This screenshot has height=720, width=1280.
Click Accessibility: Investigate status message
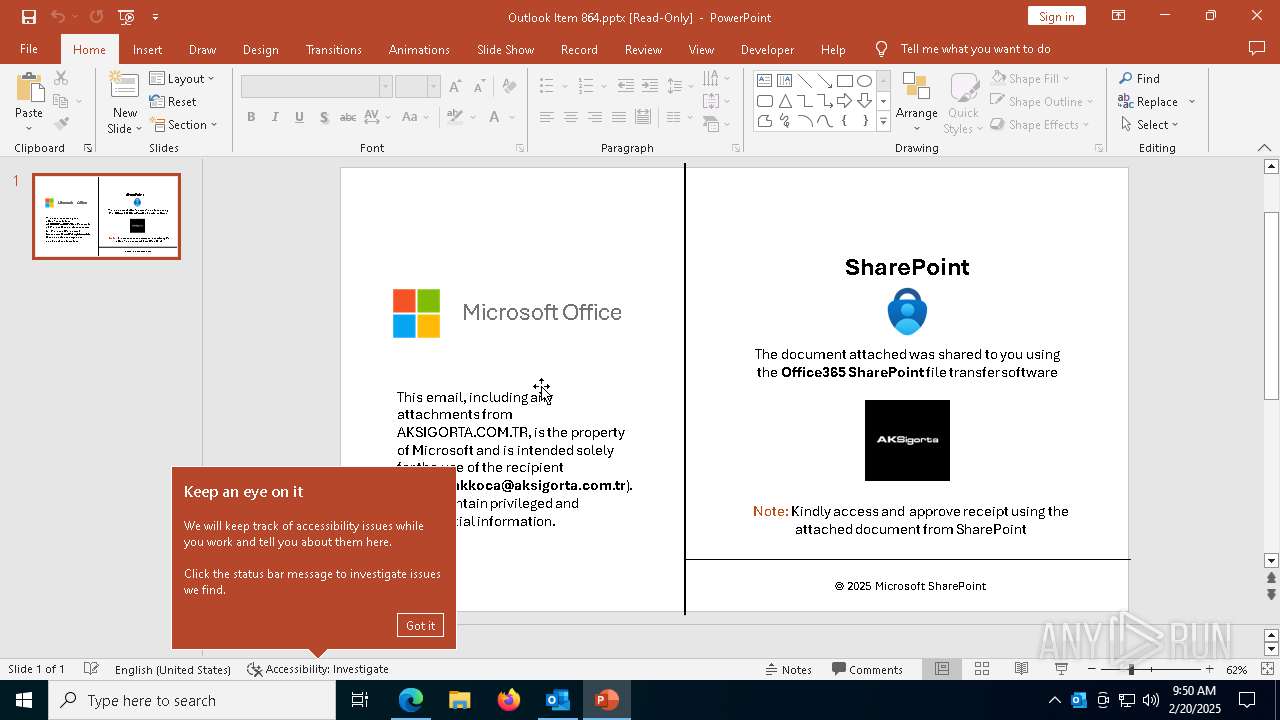318,669
